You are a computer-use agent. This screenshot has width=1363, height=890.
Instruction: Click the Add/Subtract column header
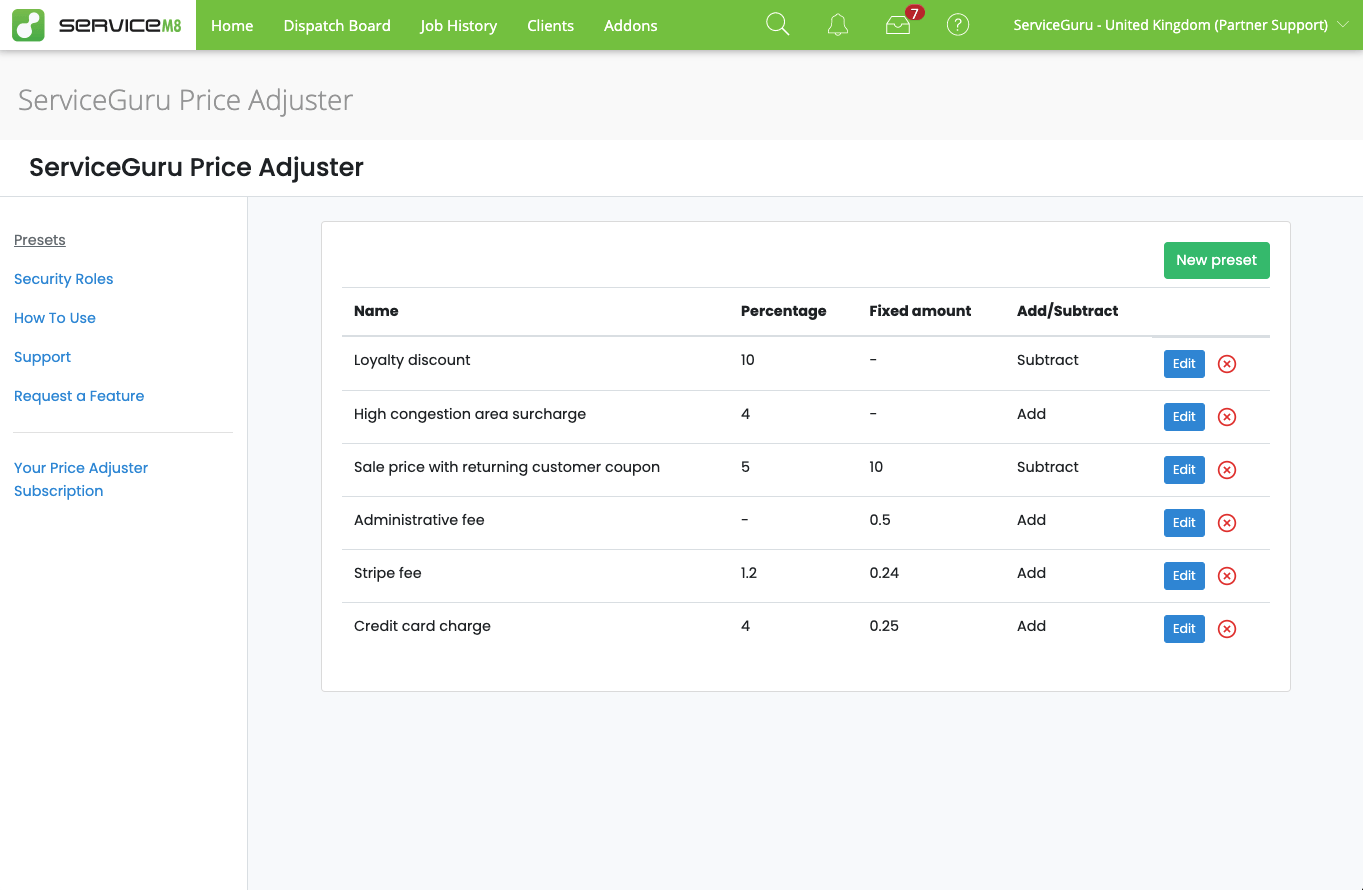[1067, 311]
